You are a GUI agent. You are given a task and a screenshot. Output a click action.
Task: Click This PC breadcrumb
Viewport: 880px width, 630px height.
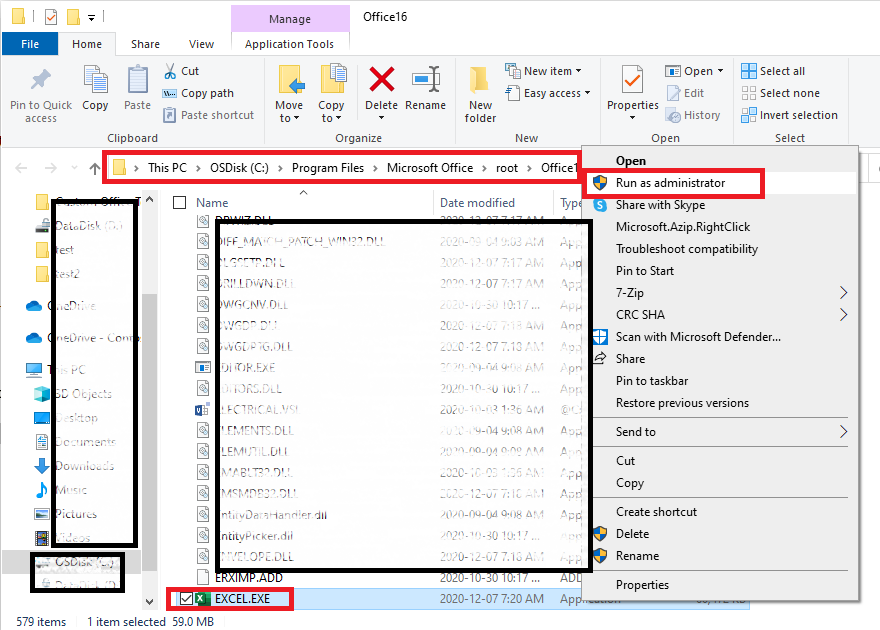pyautogui.click(x=167, y=168)
